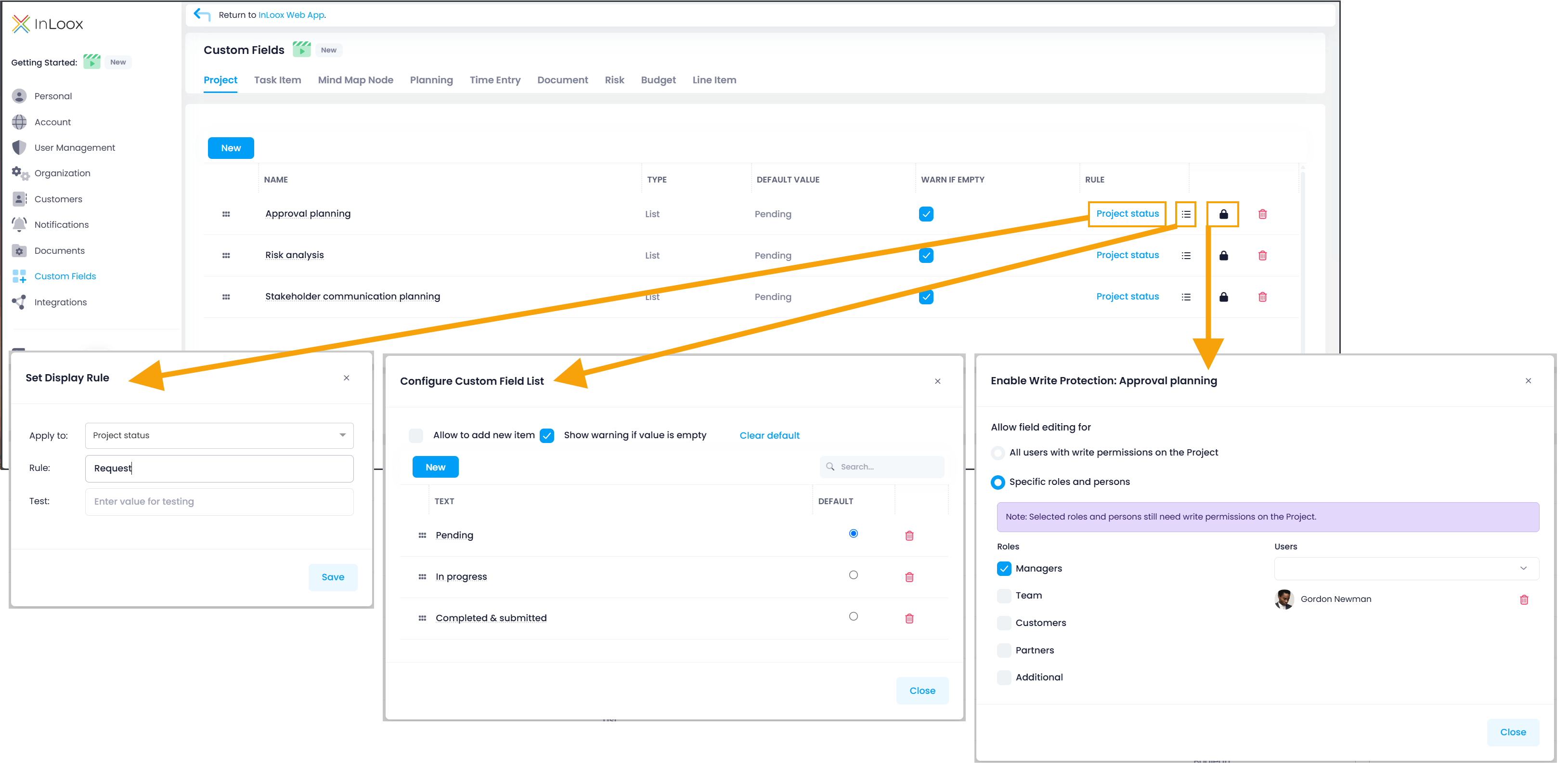Image resolution: width=1568 pixels, height=769 pixels.
Task: Check the Partners role
Action: click(1004, 650)
